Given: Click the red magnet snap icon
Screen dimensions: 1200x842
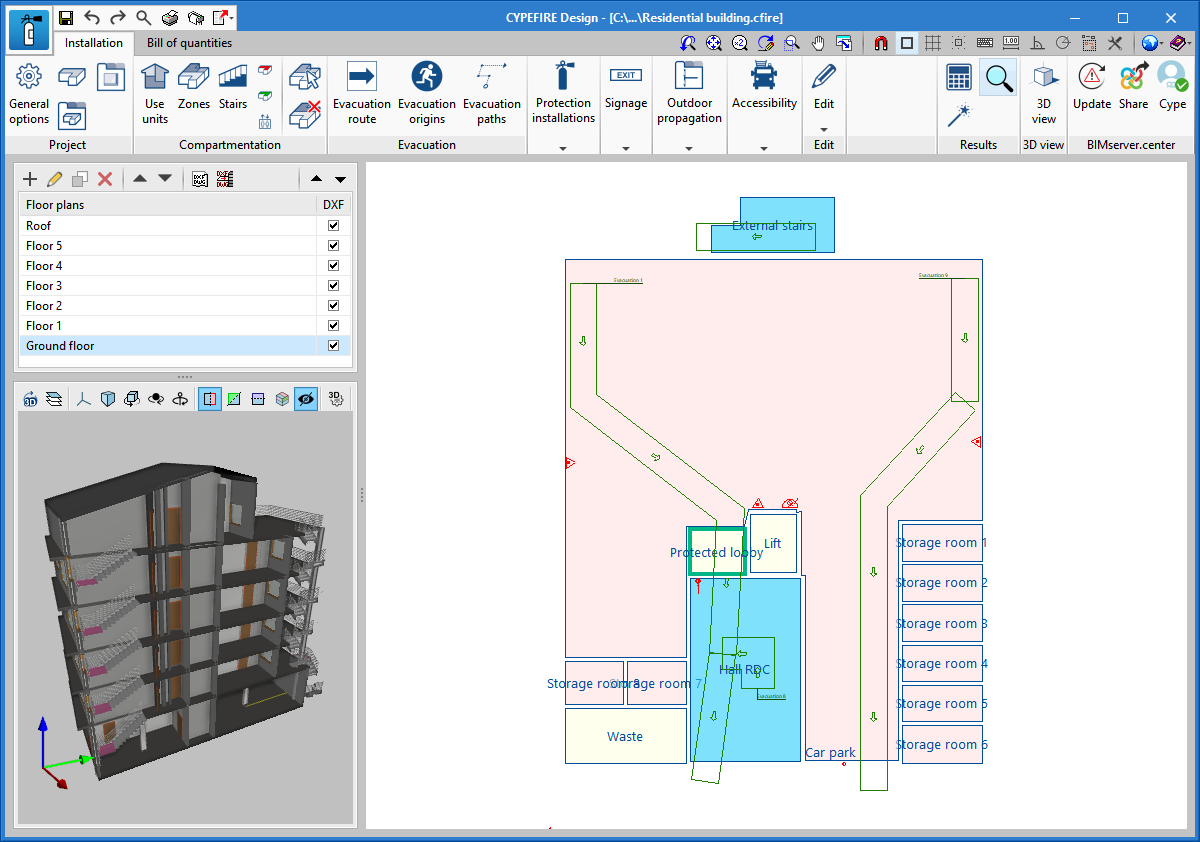Looking at the screenshot, I should click(x=881, y=43).
